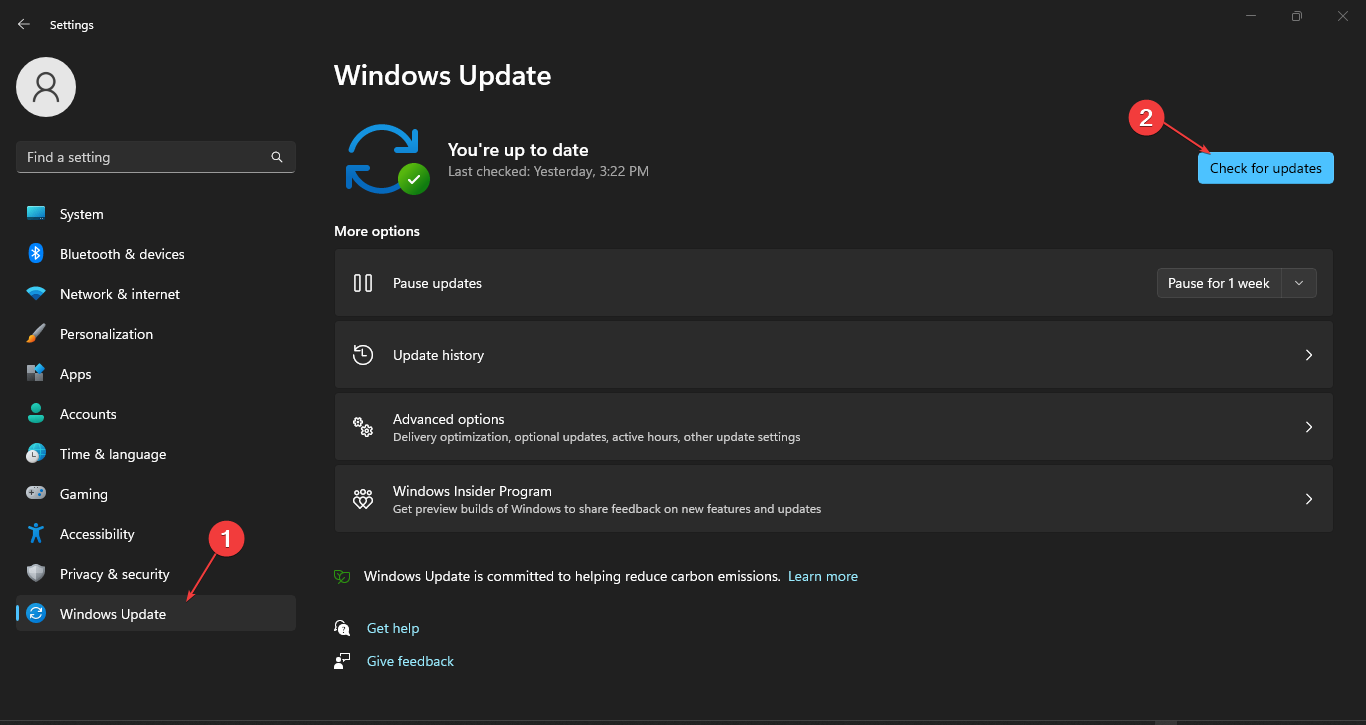1366x725 pixels.
Task: Open the user profile avatar
Action: tap(46, 87)
